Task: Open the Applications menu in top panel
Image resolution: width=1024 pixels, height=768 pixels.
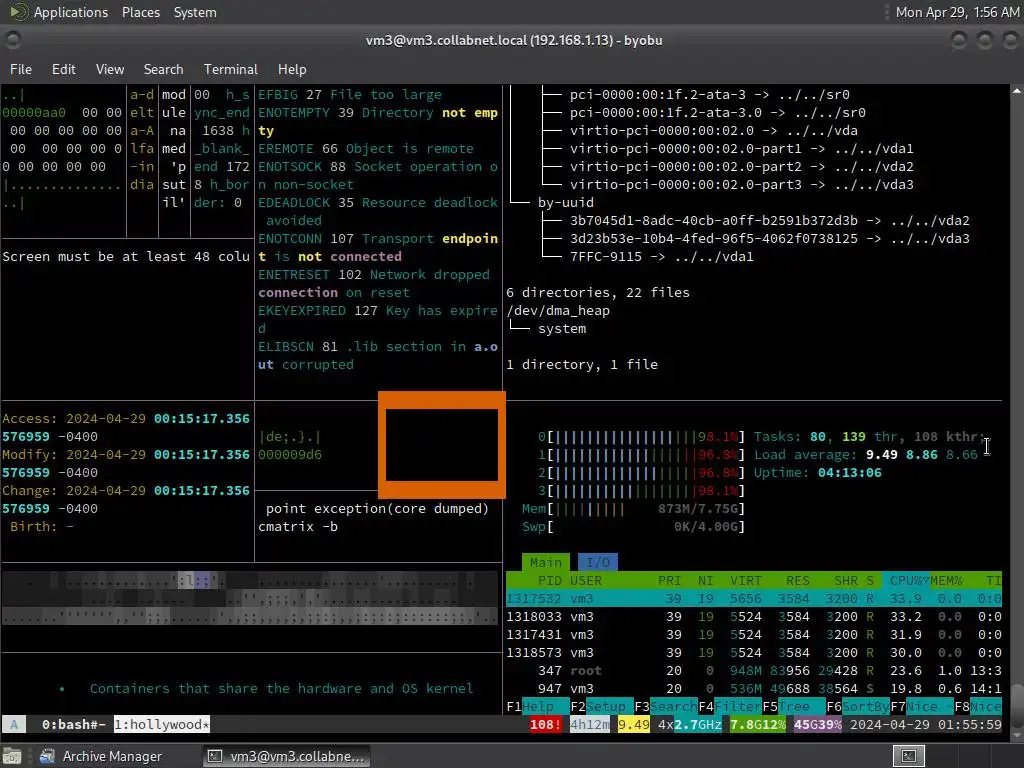Action: click(71, 12)
